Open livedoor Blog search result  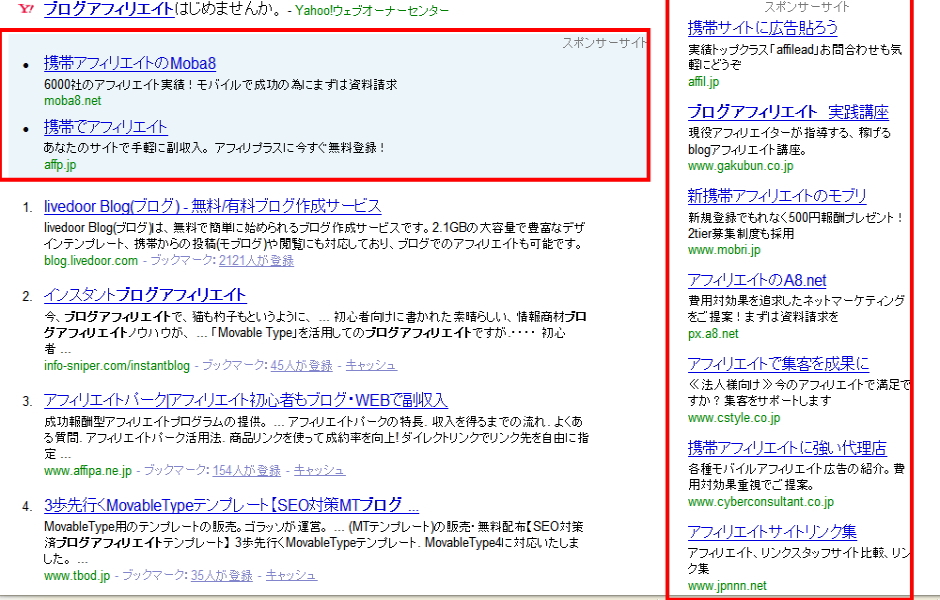212,206
